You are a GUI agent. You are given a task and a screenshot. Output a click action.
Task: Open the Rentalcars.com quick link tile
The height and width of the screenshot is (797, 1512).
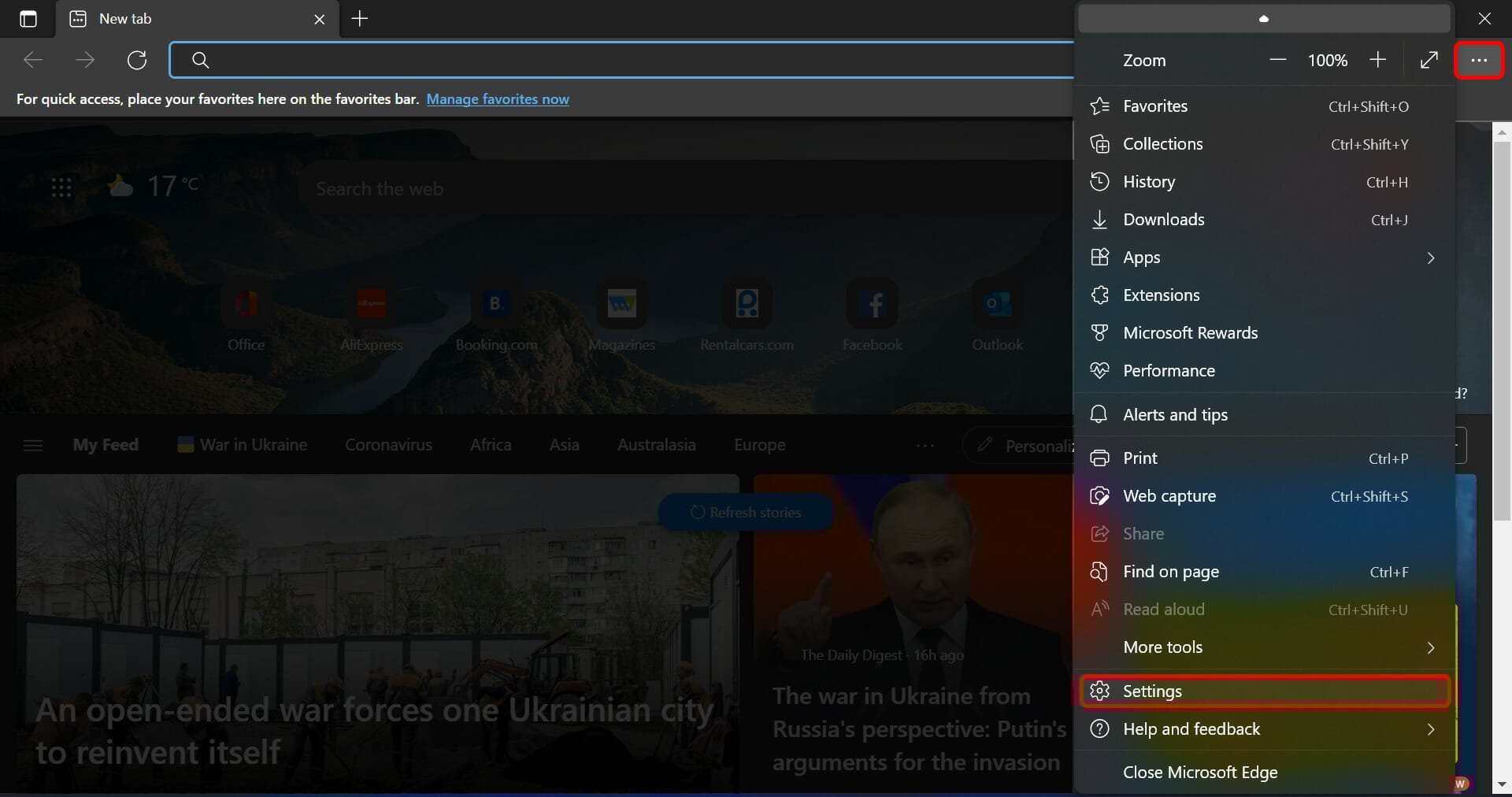(x=747, y=315)
